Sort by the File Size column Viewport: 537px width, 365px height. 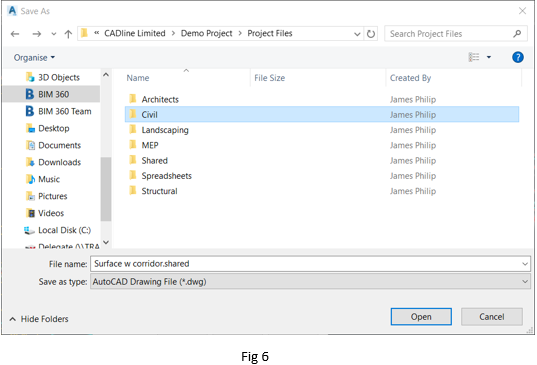(x=270, y=78)
